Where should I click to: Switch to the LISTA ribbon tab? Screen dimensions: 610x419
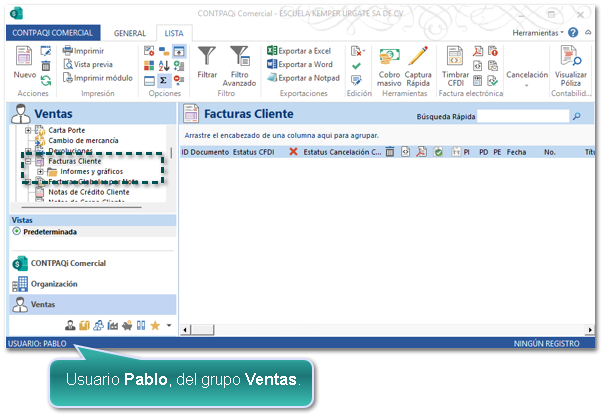[174, 33]
